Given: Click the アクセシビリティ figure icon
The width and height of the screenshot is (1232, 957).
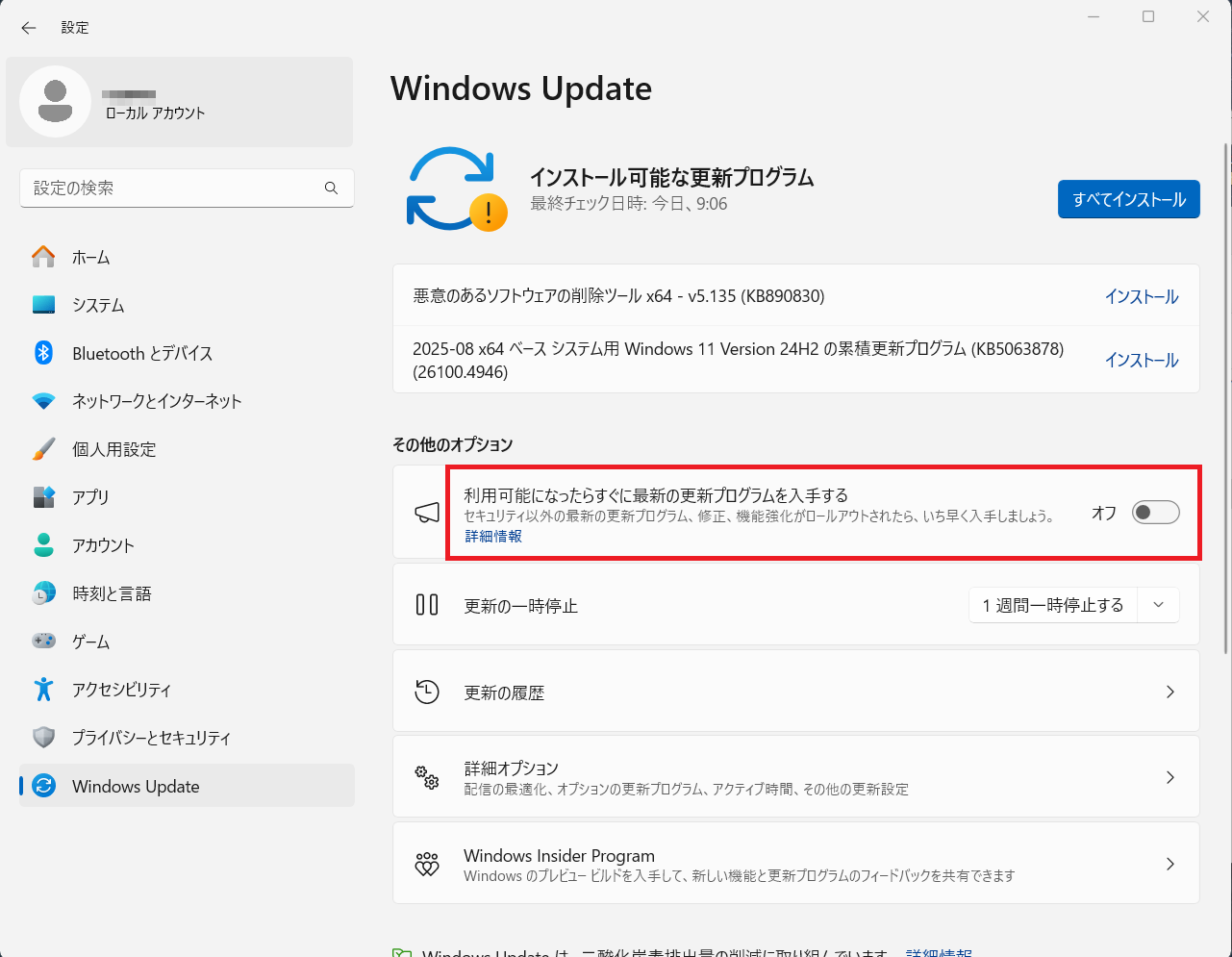Looking at the screenshot, I should (43, 690).
